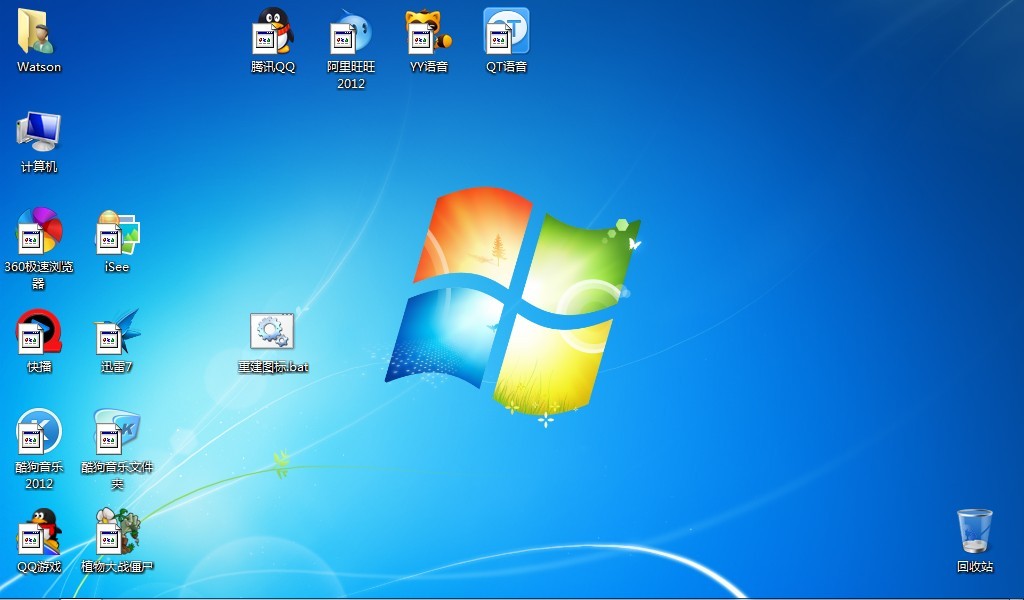Click the 腾讯QQ penguin shortcut icon

point(273,31)
